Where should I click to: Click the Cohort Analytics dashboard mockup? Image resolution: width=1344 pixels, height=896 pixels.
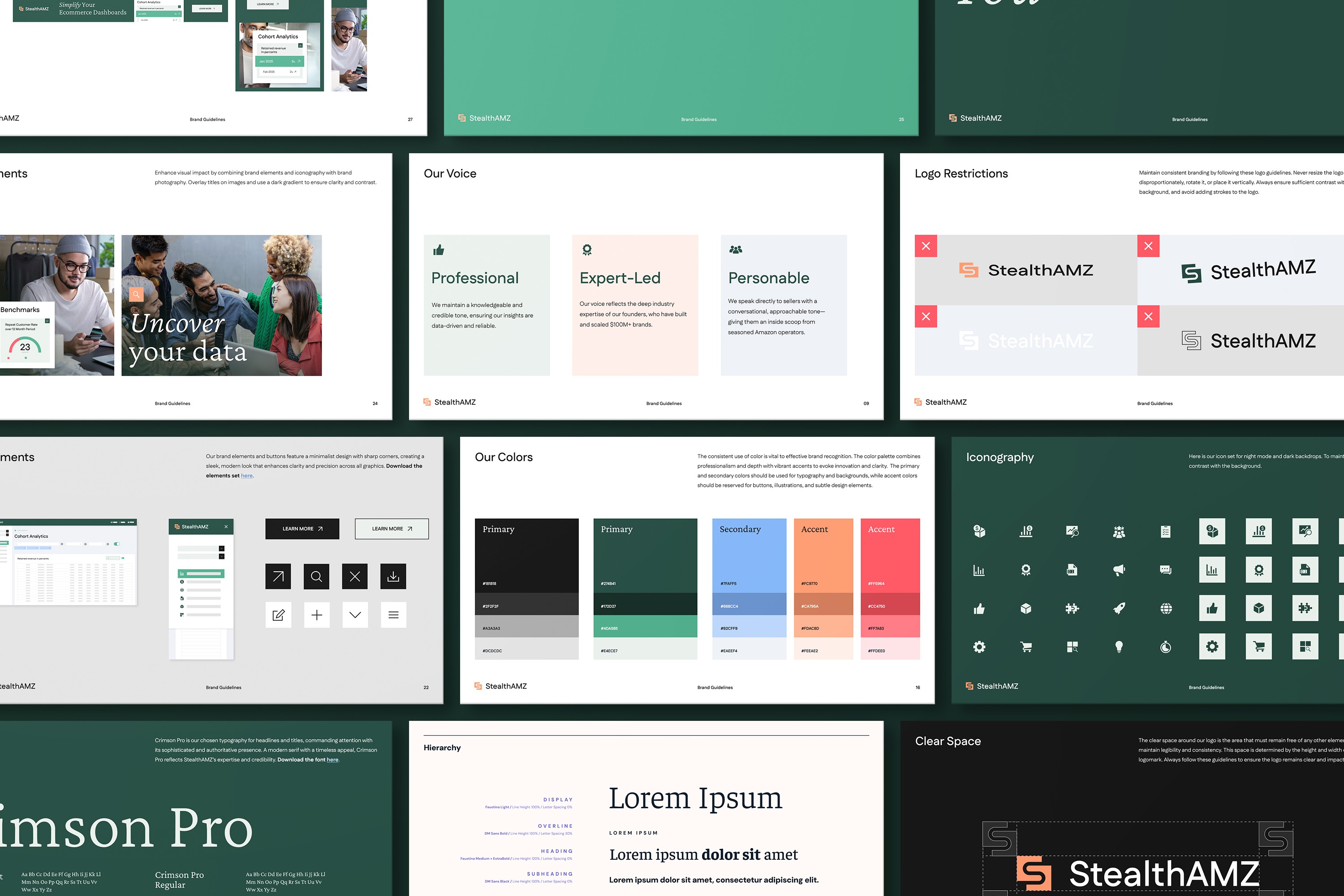click(x=69, y=562)
